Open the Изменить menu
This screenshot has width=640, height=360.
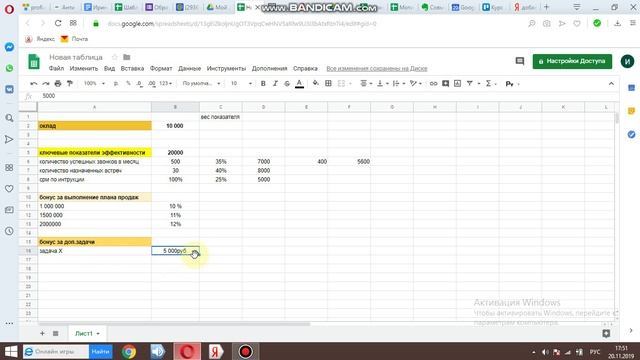[x=84, y=69]
